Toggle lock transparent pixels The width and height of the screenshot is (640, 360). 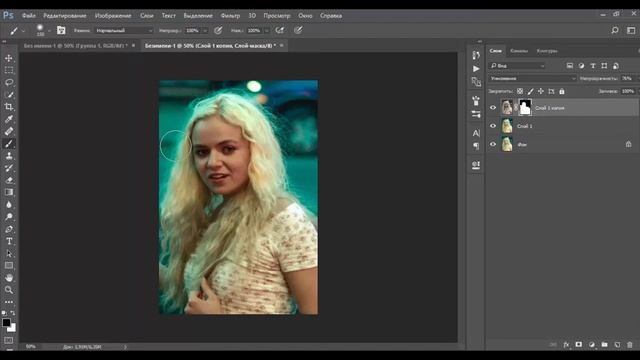520,91
